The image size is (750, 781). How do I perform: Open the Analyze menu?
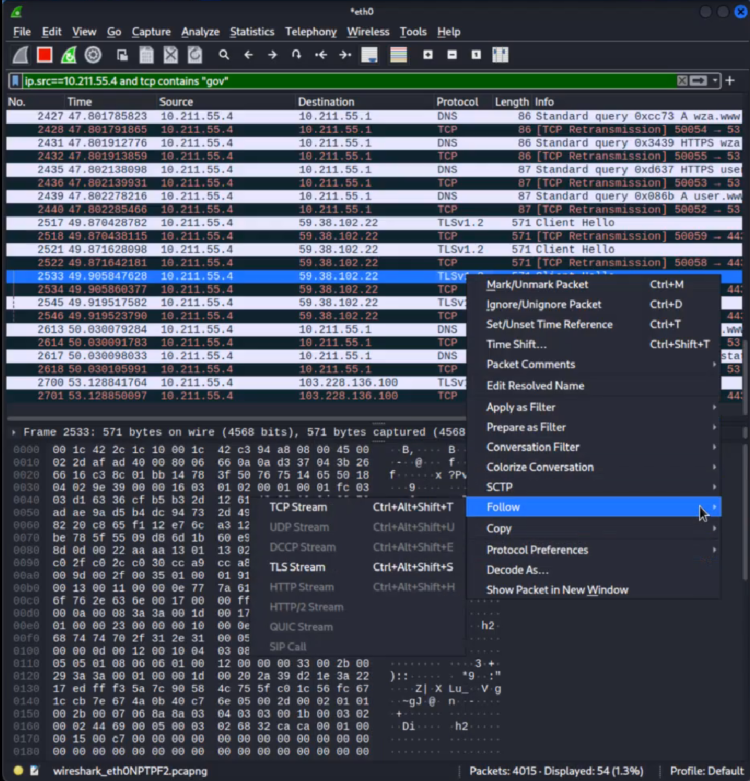click(x=200, y=31)
